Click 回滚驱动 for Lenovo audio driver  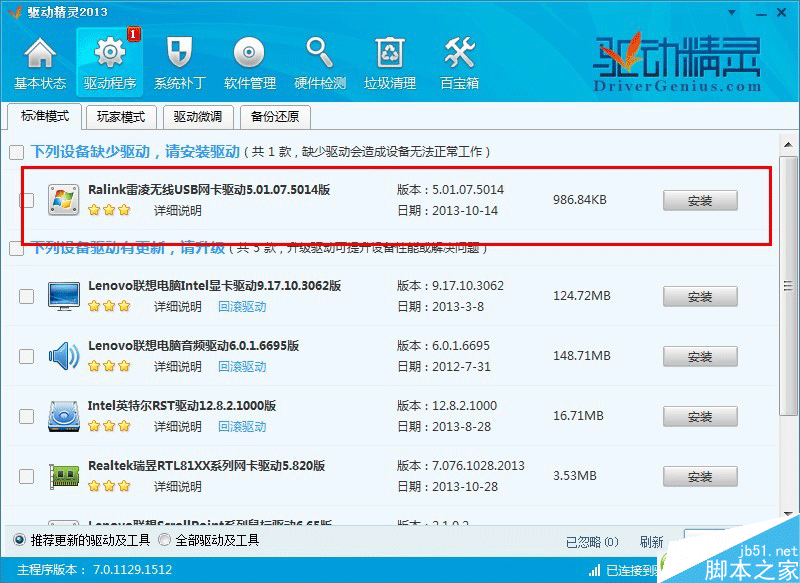[242, 367]
